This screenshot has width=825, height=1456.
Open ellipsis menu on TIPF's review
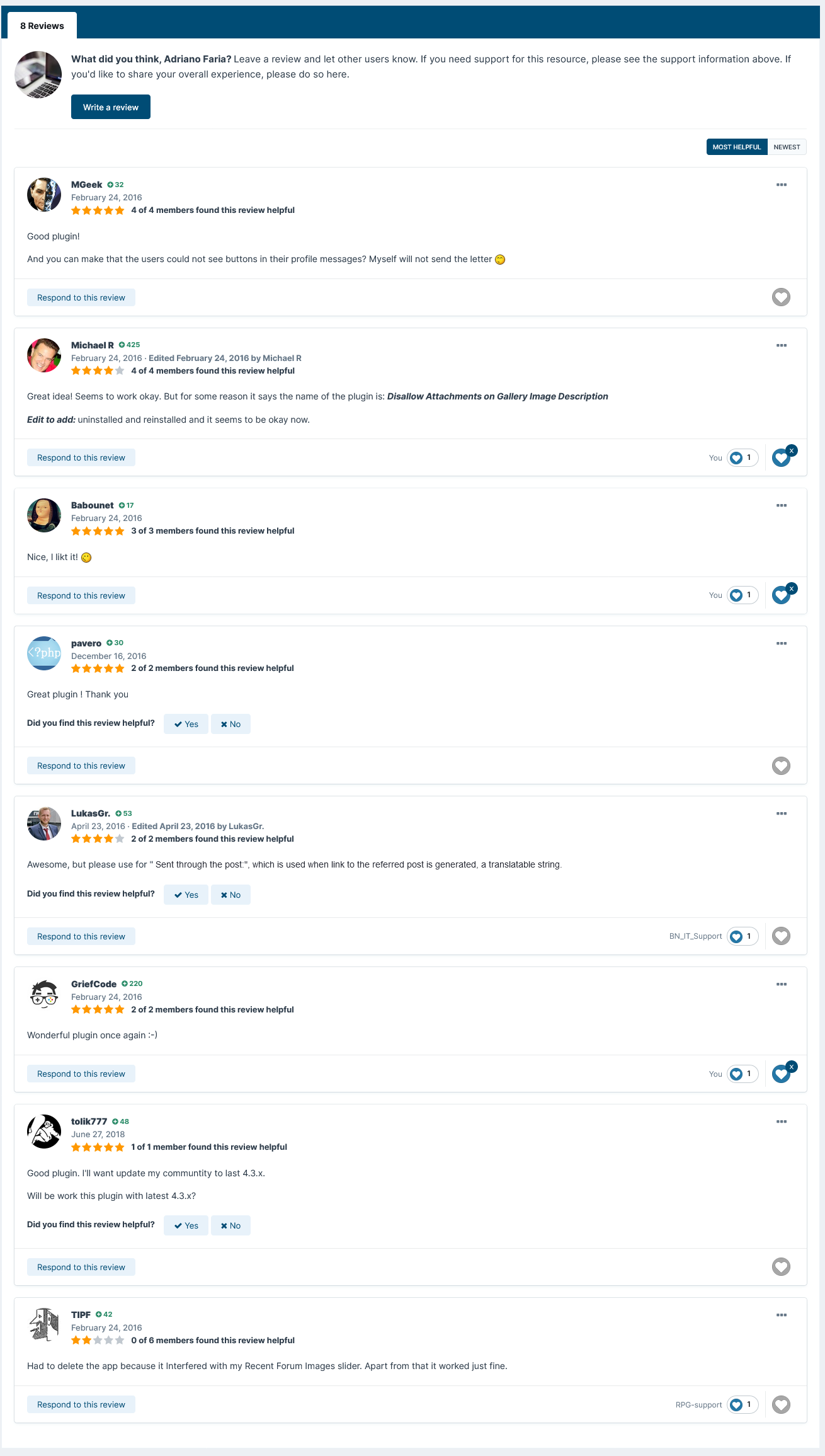click(x=782, y=1315)
